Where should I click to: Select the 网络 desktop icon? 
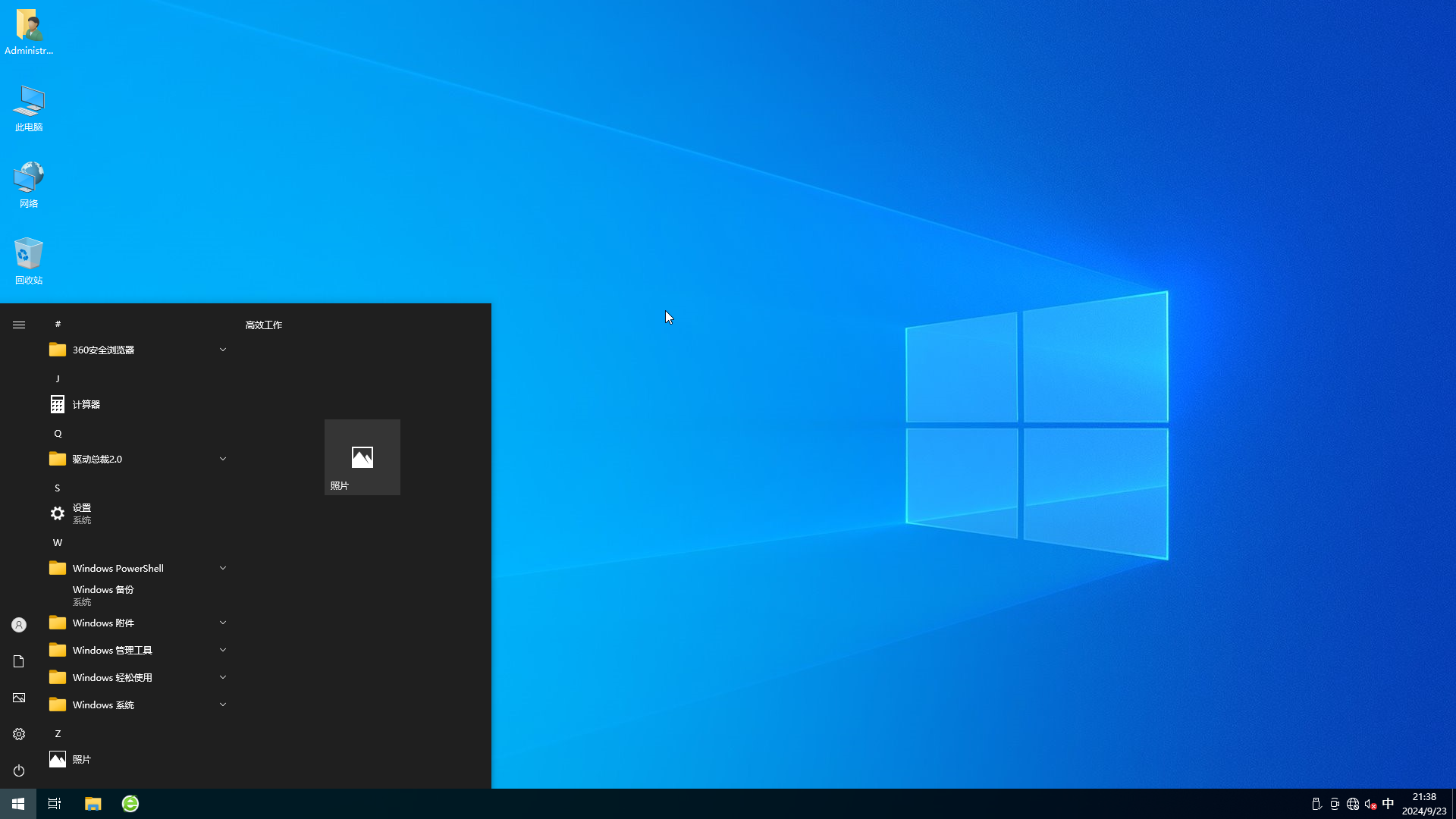click(x=29, y=185)
